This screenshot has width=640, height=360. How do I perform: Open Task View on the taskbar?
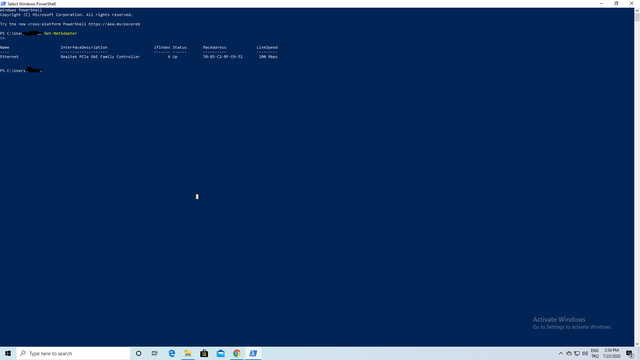pyautogui.click(x=155, y=353)
